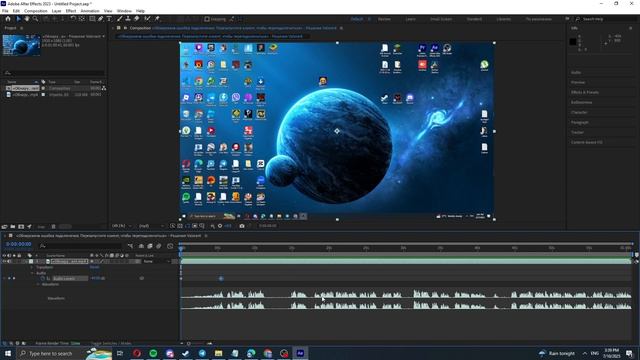The height and width of the screenshot is (360, 640).
Task: Click the Reset link next to Transform
Action: [x=94, y=267]
